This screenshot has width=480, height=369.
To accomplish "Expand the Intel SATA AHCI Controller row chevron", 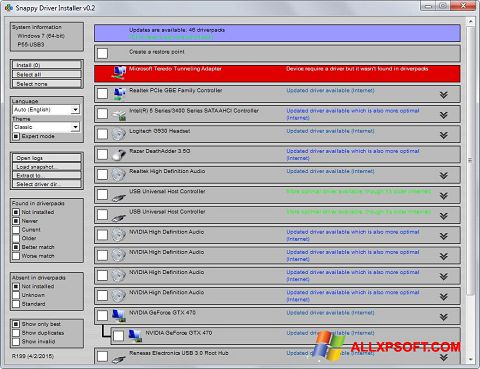I will (443, 115).
